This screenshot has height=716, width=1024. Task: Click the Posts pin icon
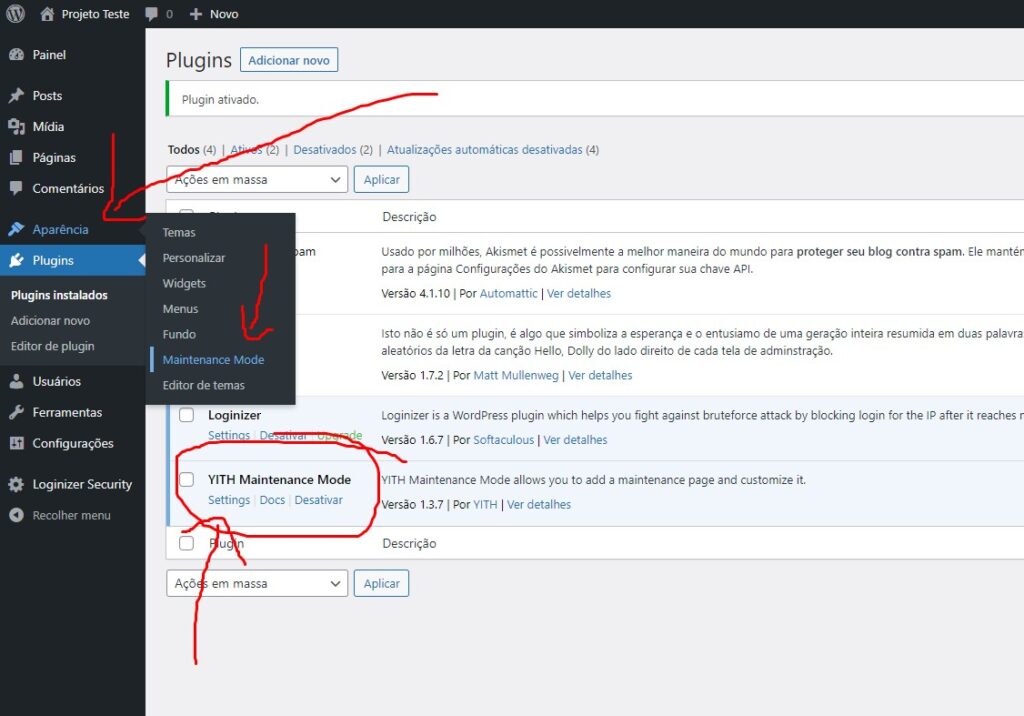coord(16,96)
